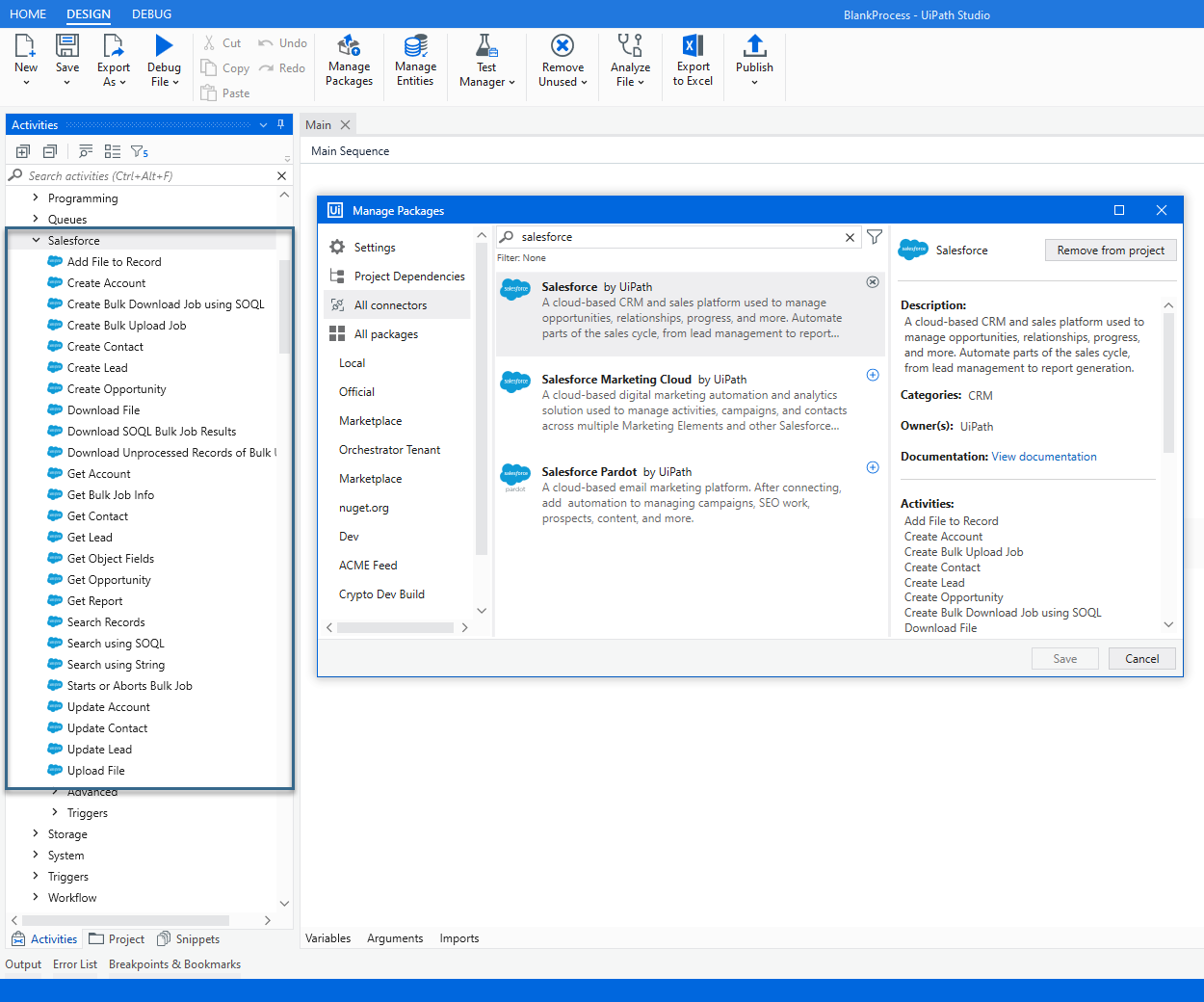The image size is (1204, 1002).
Task: Open the Debug File dropdown
Action: (x=174, y=83)
